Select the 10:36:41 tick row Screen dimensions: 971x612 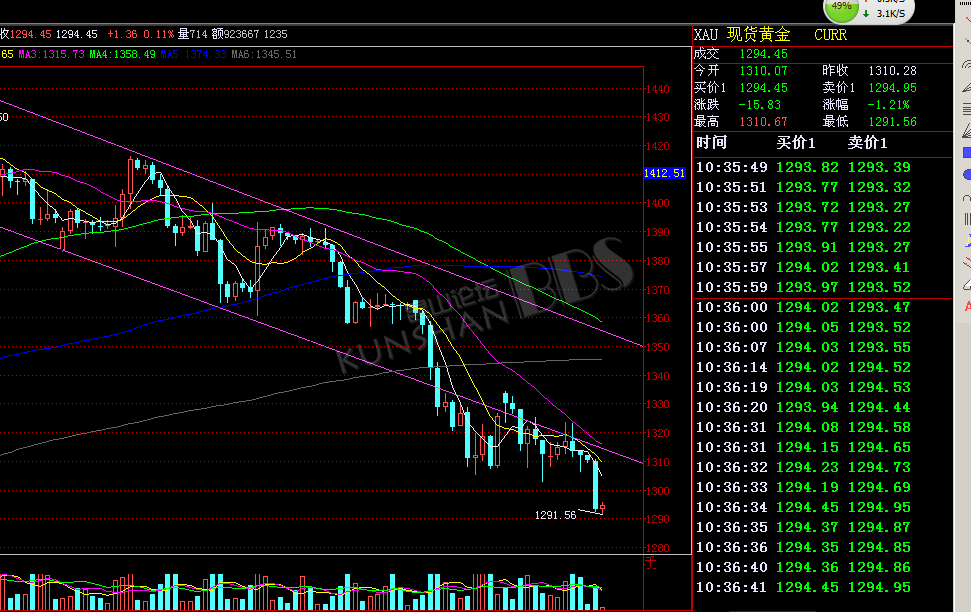click(x=803, y=587)
